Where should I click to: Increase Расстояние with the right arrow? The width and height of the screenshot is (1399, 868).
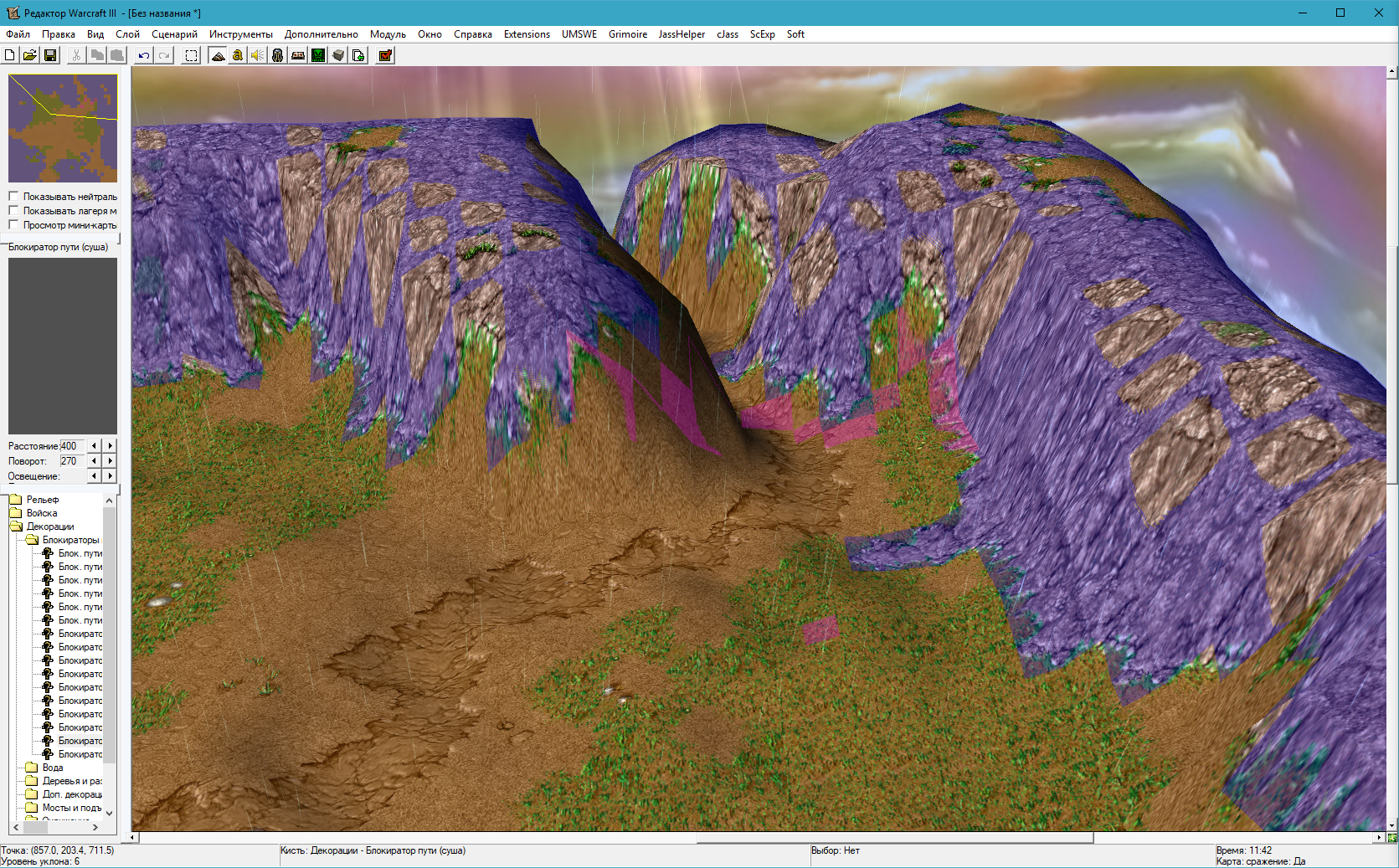110,446
